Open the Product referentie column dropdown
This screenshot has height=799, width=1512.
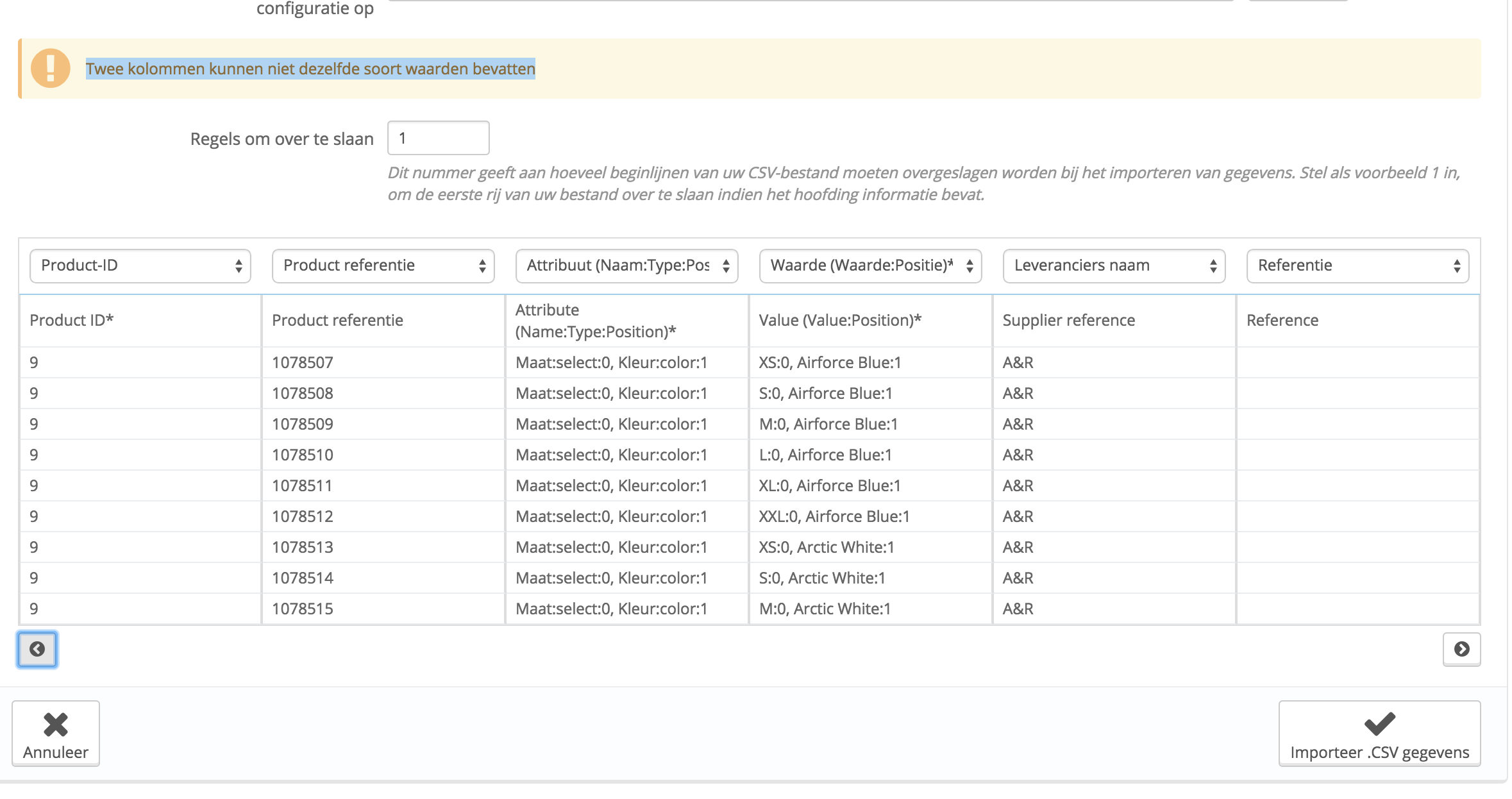[x=383, y=265]
